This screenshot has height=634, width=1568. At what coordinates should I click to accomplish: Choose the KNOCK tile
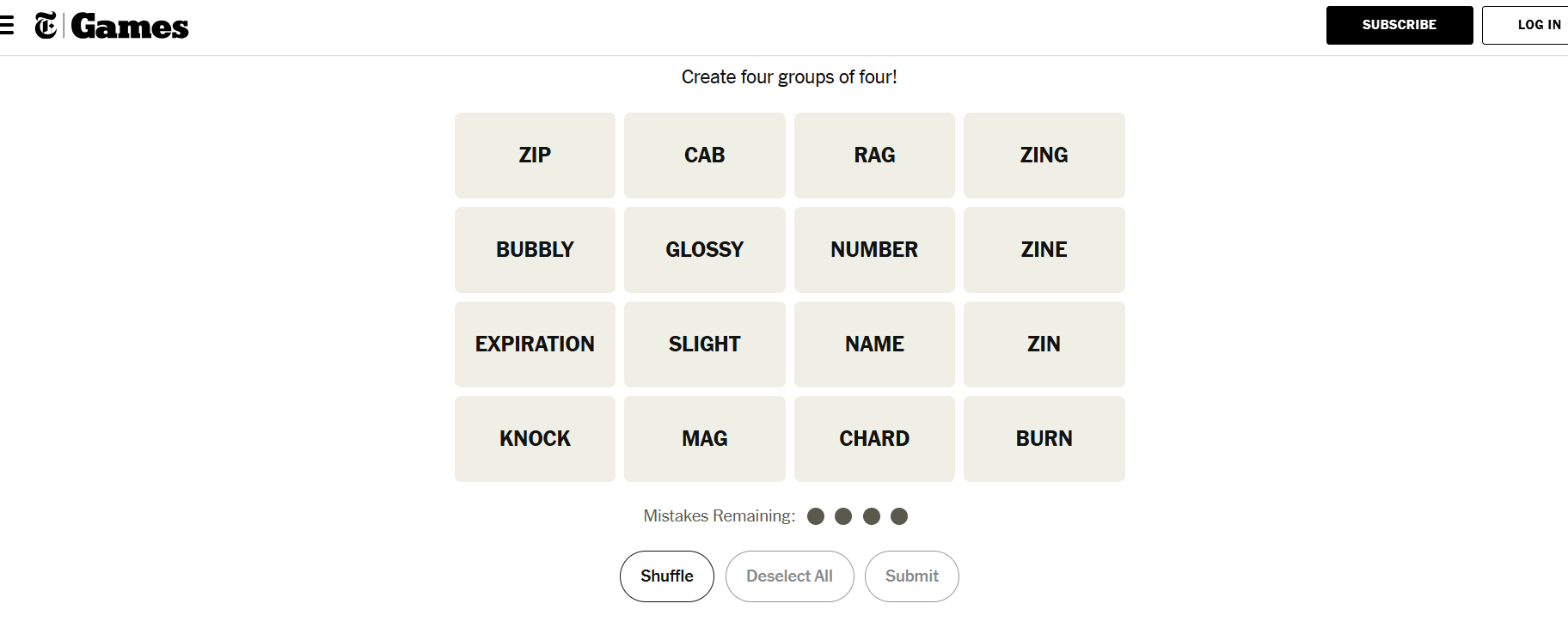pyautogui.click(x=535, y=439)
